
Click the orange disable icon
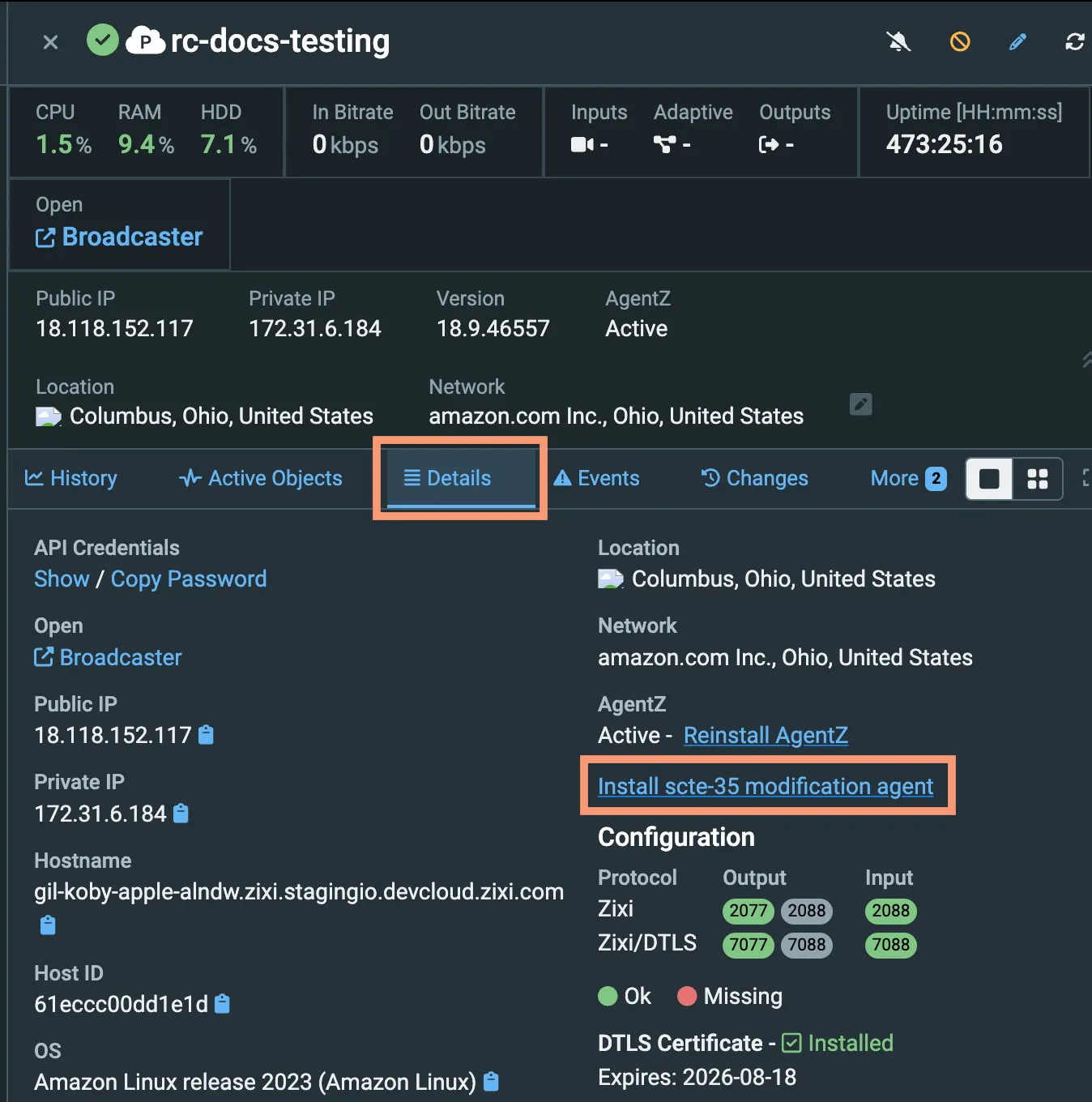[x=960, y=41]
